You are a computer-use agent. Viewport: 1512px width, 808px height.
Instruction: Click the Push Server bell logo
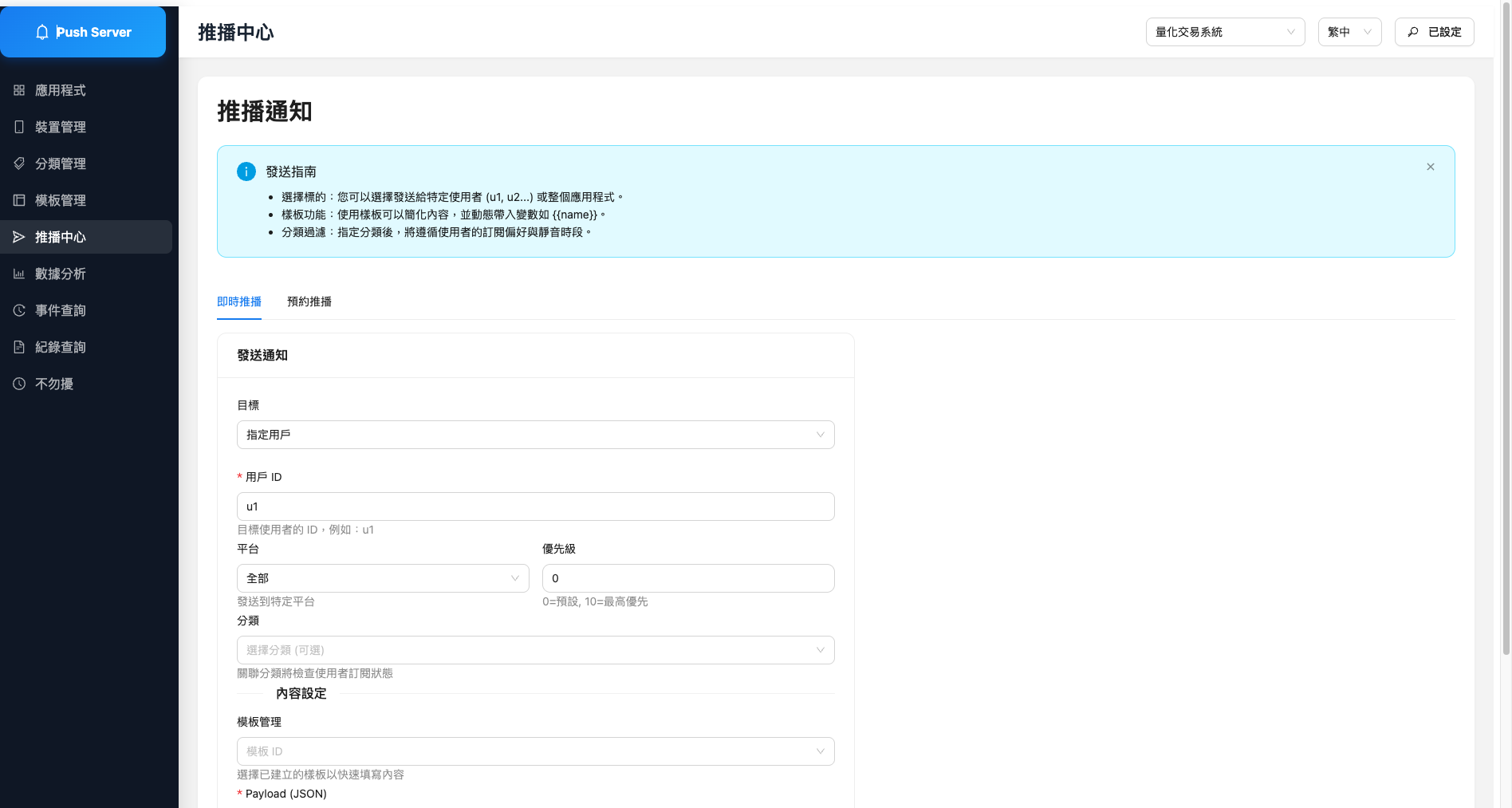click(x=42, y=32)
